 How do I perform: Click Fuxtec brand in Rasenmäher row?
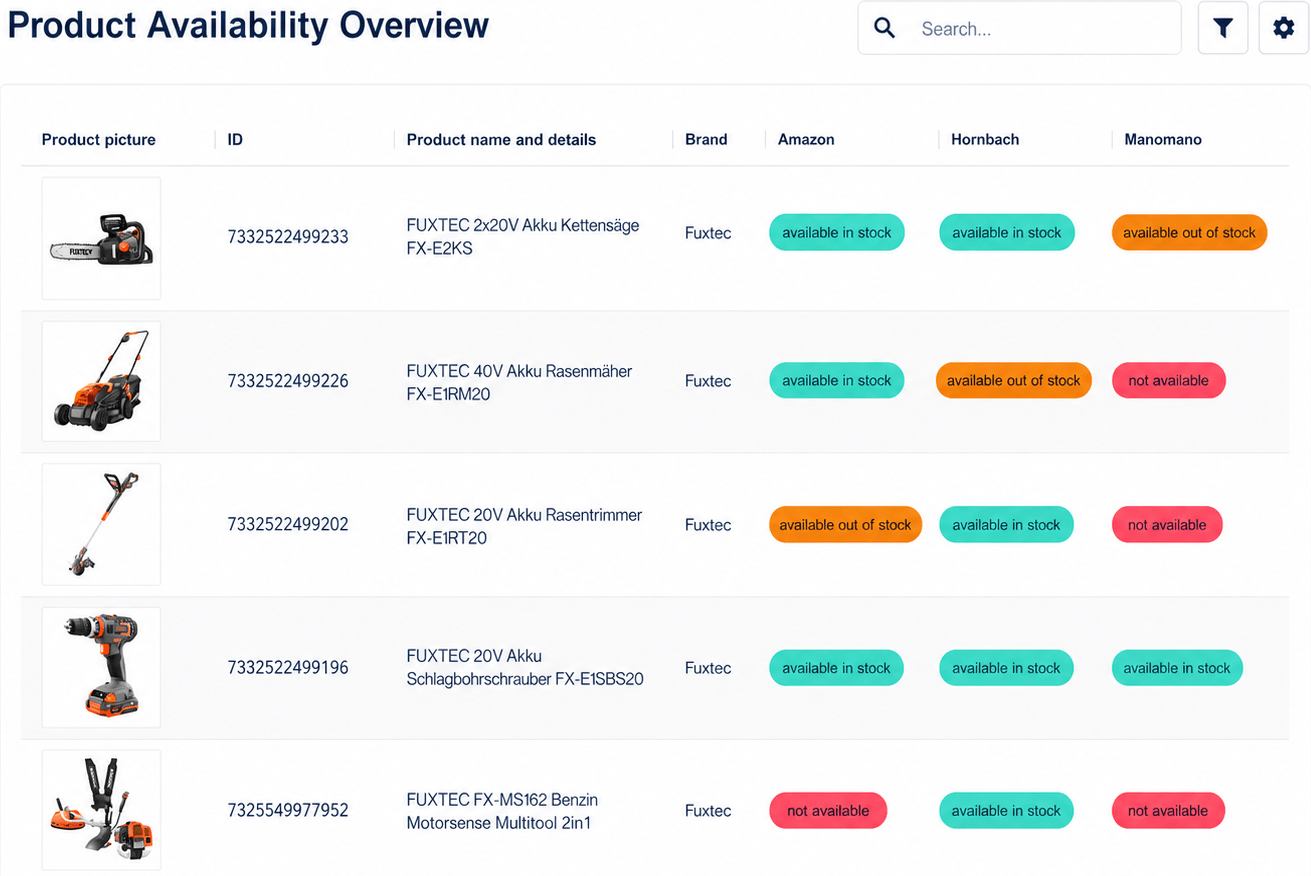[708, 381]
